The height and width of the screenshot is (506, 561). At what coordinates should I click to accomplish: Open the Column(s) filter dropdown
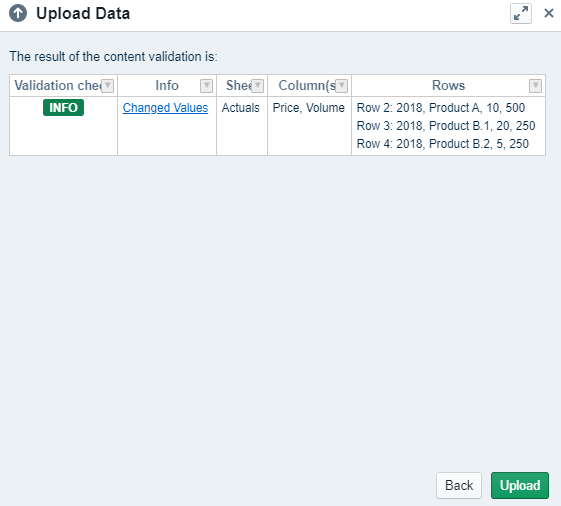[x=342, y=86]
